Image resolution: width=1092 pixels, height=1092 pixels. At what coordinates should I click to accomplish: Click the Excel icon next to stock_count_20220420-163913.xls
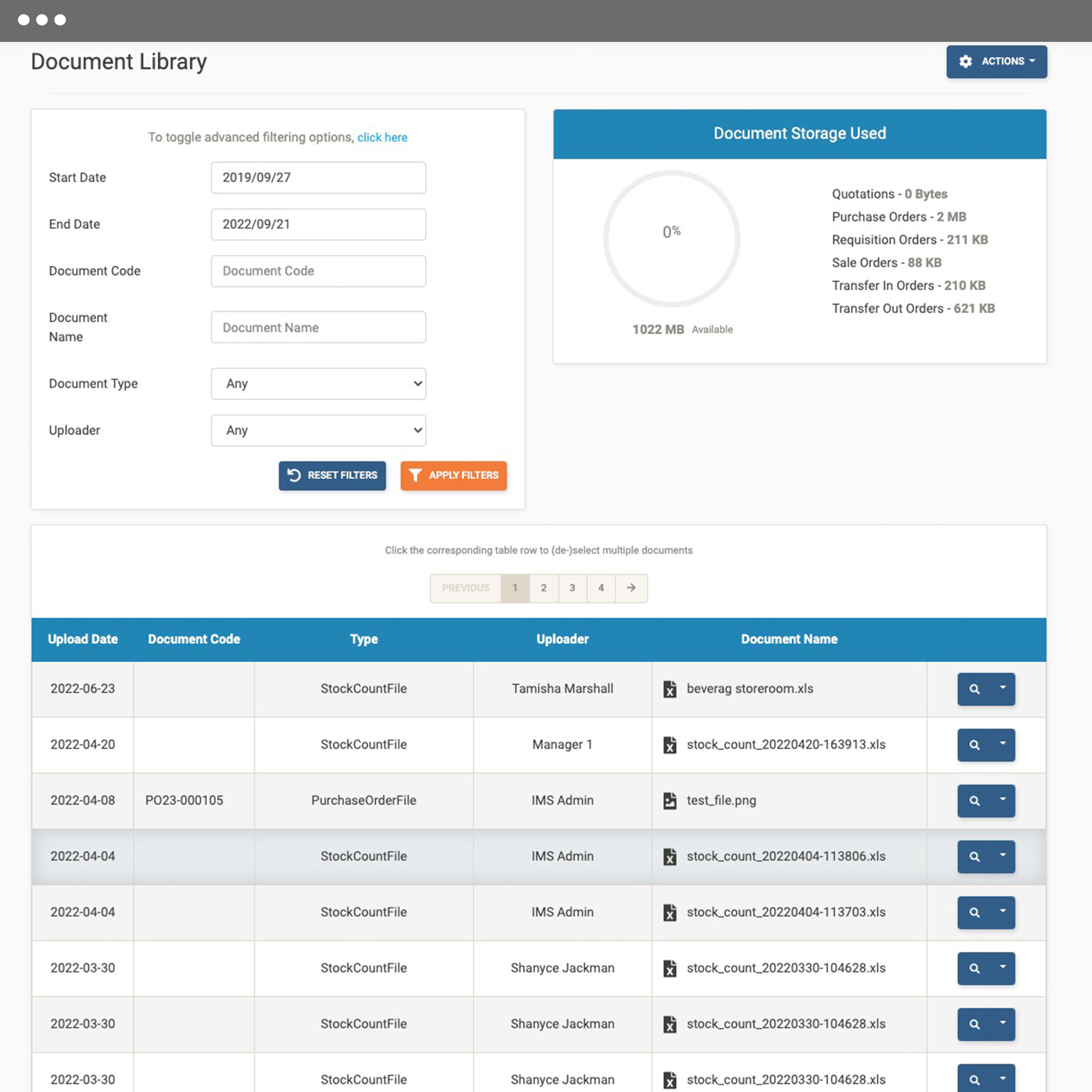(x=671, y=744)
